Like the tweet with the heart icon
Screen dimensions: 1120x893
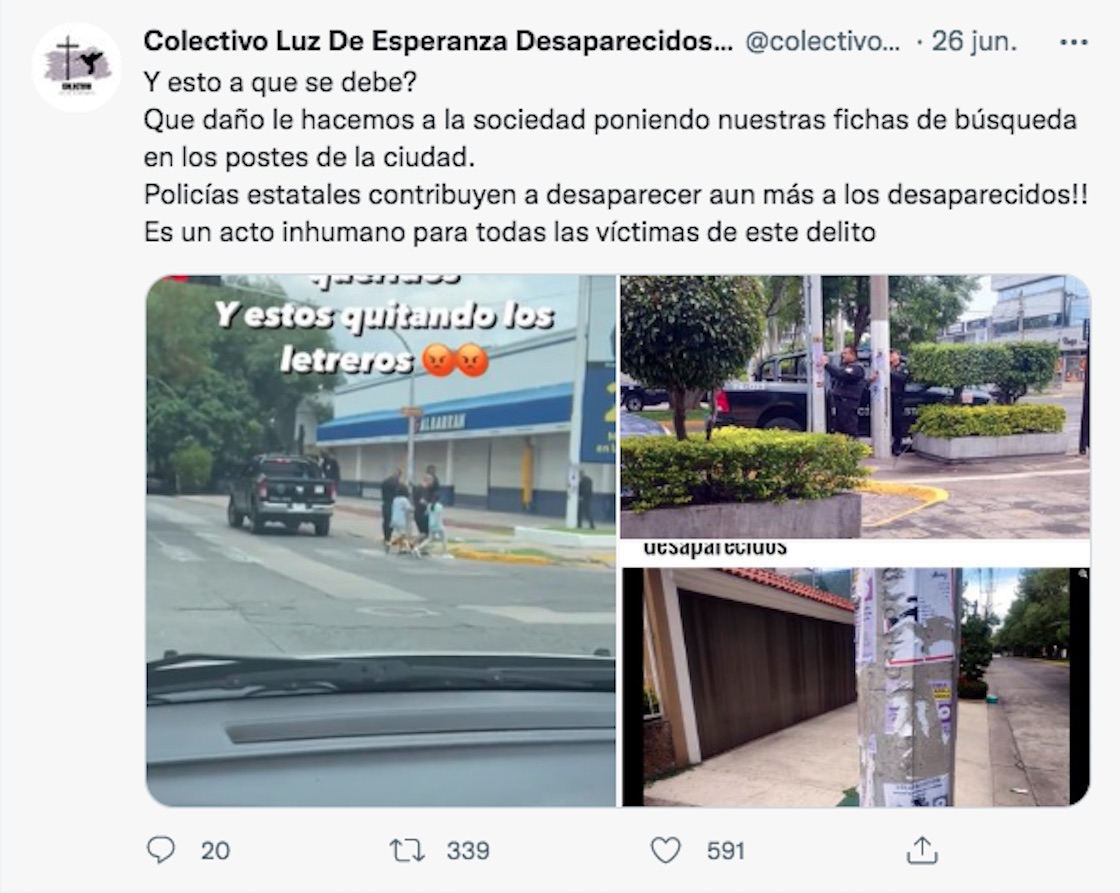pyautogui.click(x=666, y=850)
